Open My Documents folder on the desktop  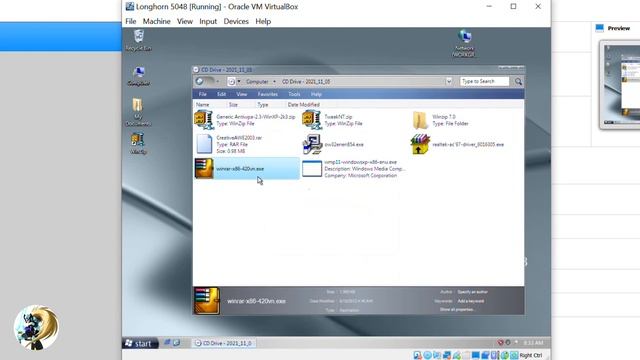[138, 112]
